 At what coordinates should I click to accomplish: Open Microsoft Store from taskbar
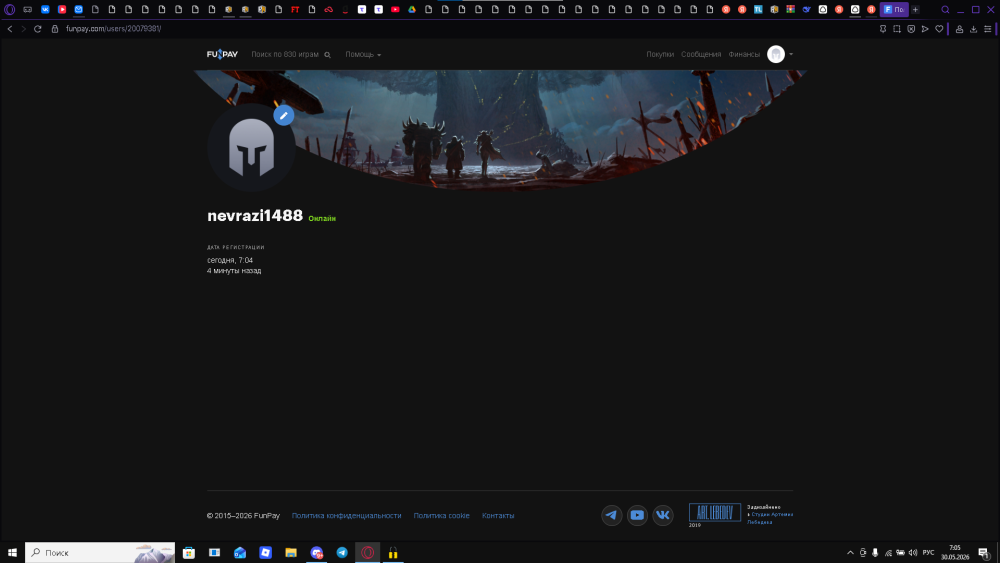189,552
